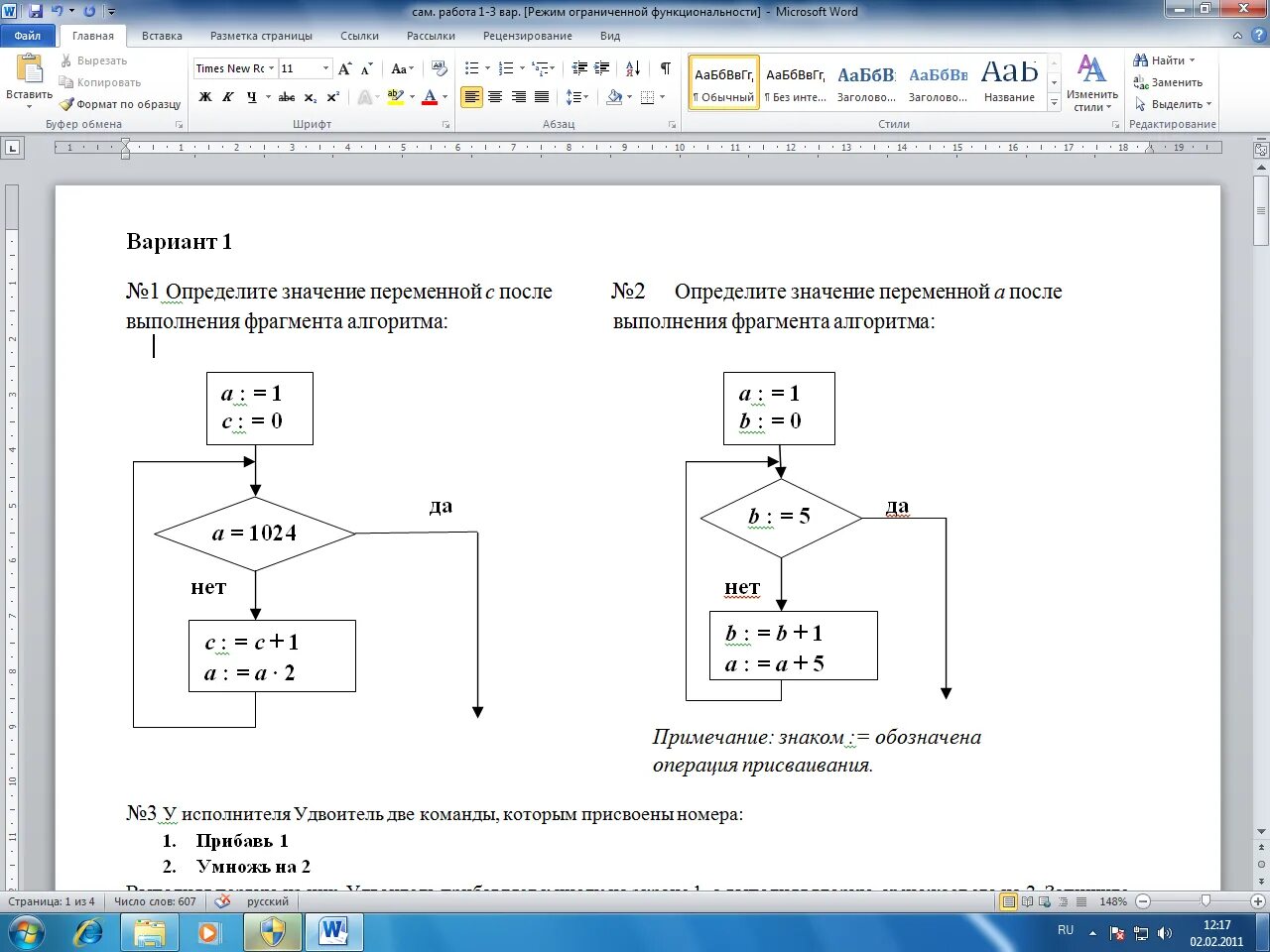Open the Шрифт dialog launcher
The height and width of the screenshot is (952, 1270).
445,125
